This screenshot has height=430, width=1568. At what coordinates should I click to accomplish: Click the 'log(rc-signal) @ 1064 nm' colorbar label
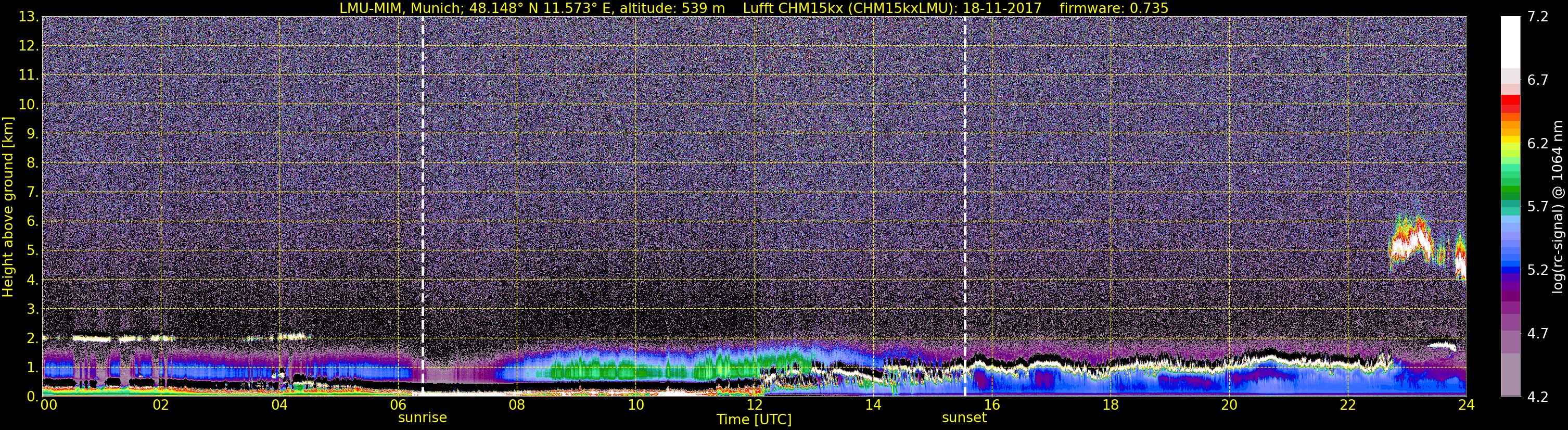tap(1558, 207)
